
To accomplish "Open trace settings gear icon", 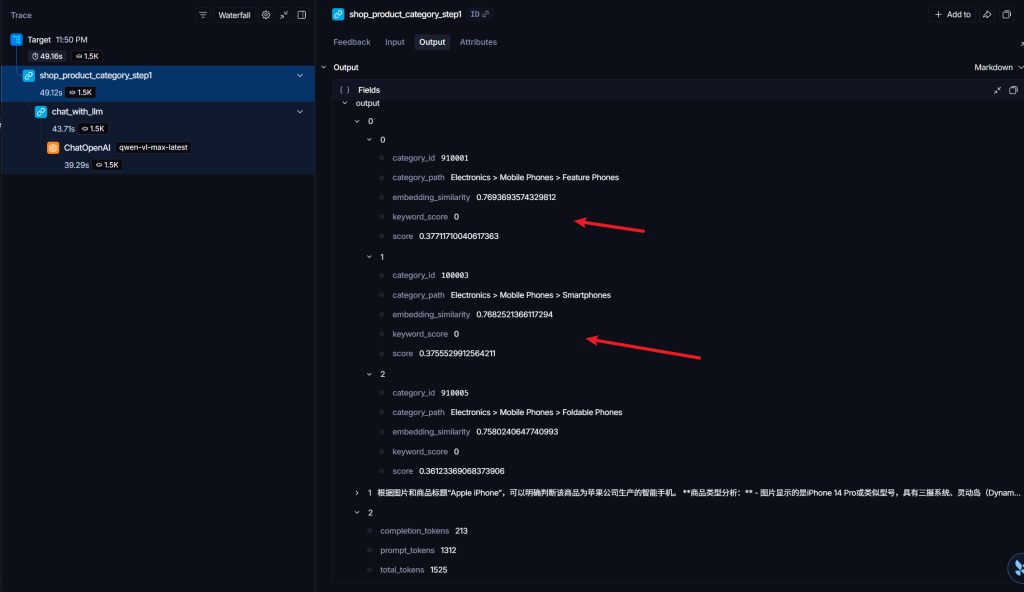I will pos(266,15).
